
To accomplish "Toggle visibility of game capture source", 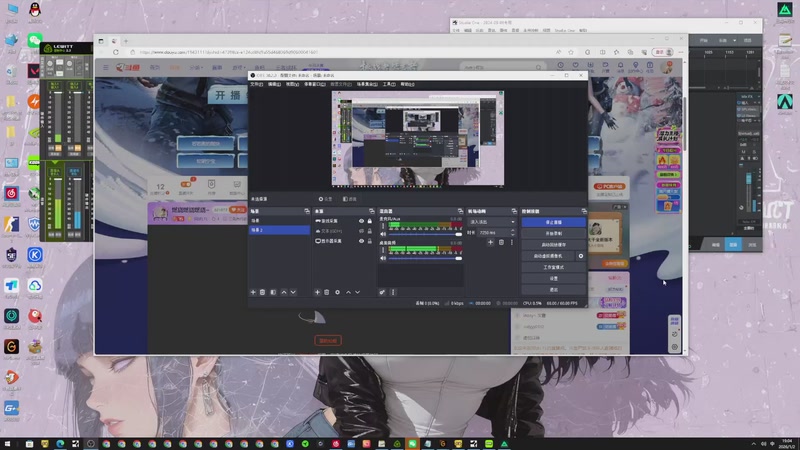I will [x=361, y=221].
